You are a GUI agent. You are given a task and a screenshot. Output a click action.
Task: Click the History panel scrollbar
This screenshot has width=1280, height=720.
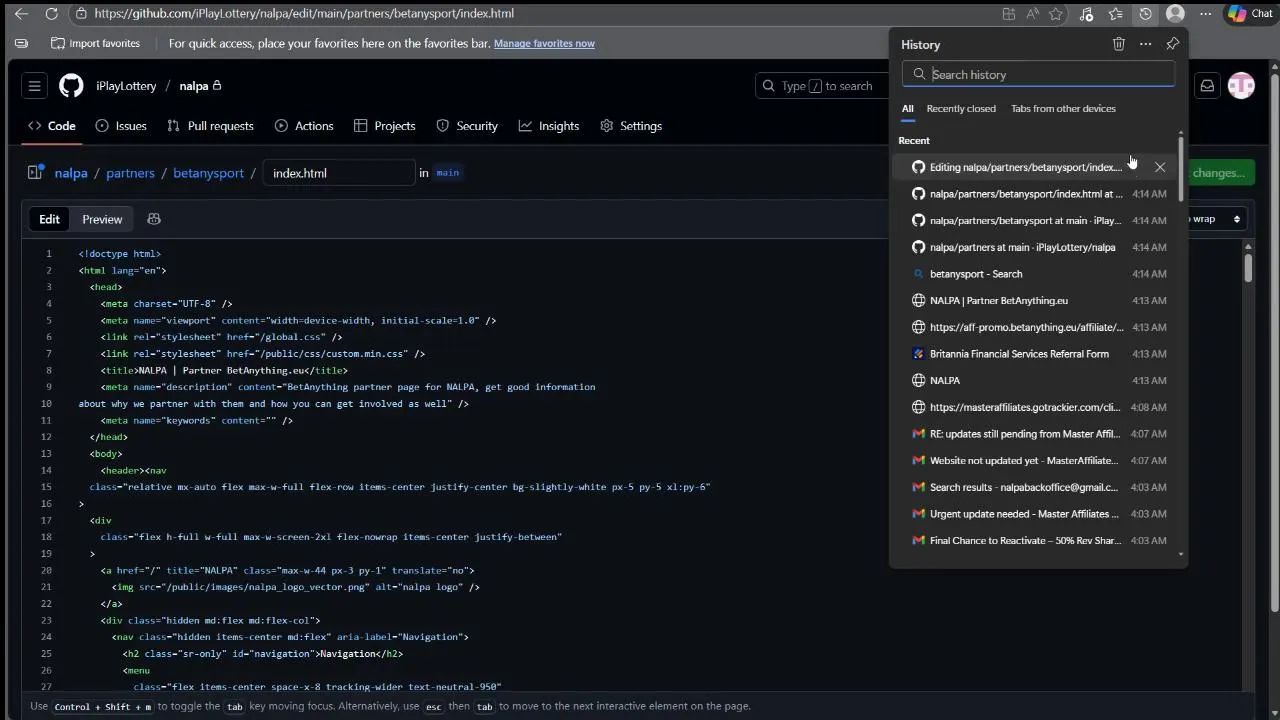[x=1181, y=168]
